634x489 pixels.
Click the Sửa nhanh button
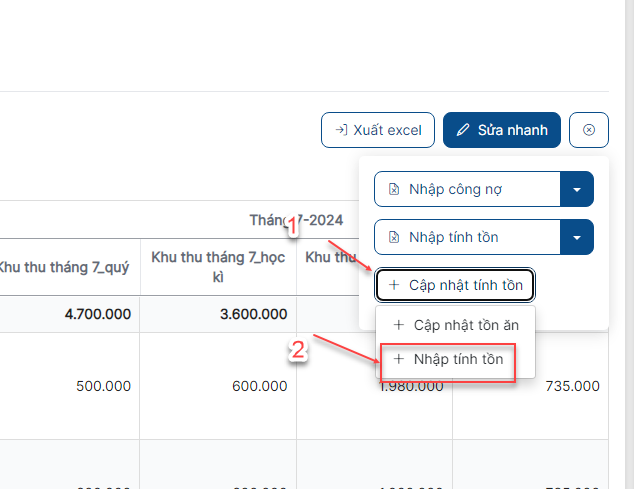point(502,130)
